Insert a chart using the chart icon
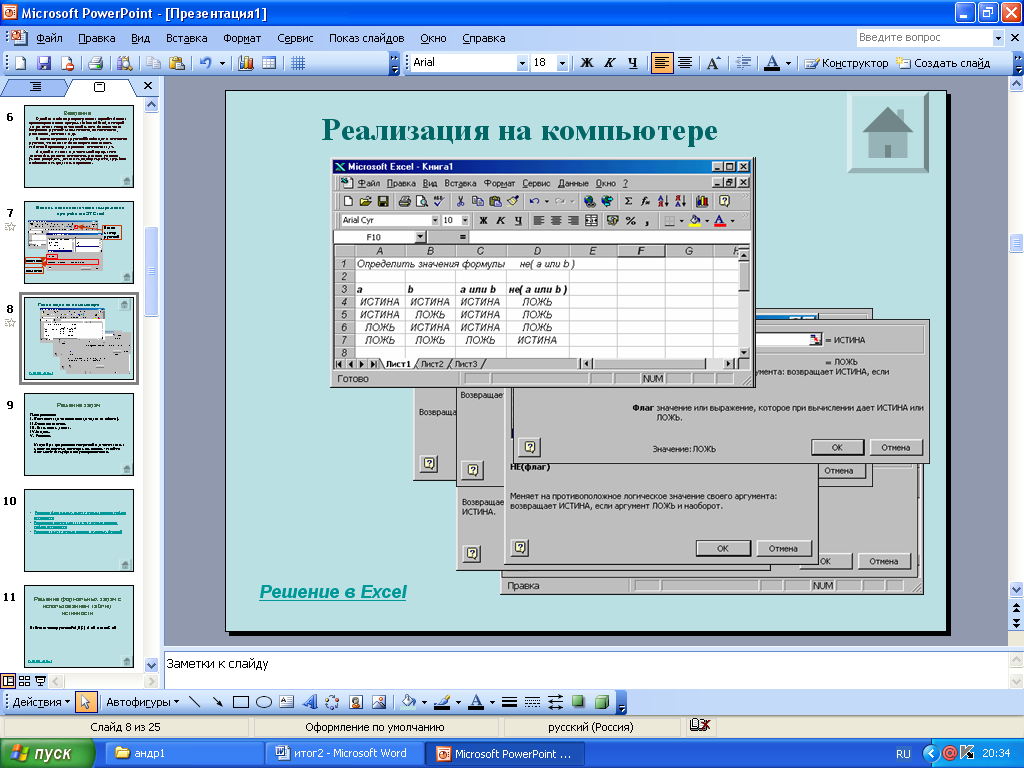The height and width of the screenshot is (768, 1024). 246,63
